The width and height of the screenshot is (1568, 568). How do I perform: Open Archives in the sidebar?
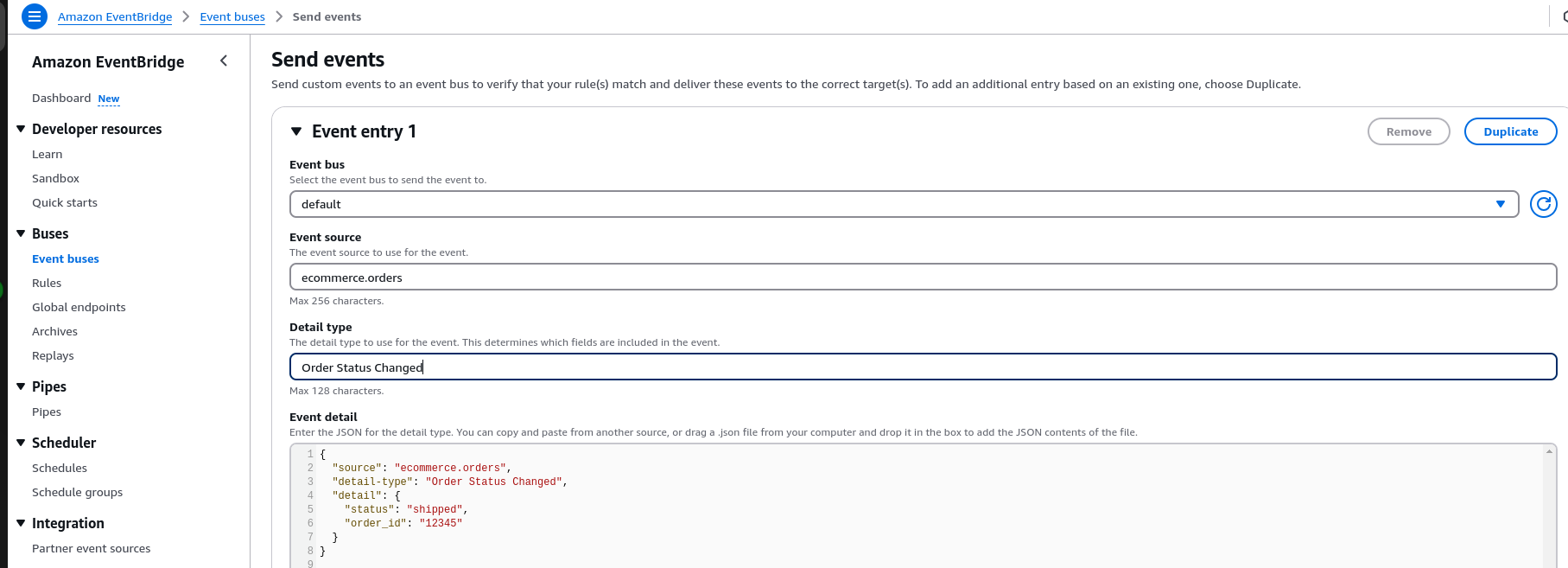(54, 331)
